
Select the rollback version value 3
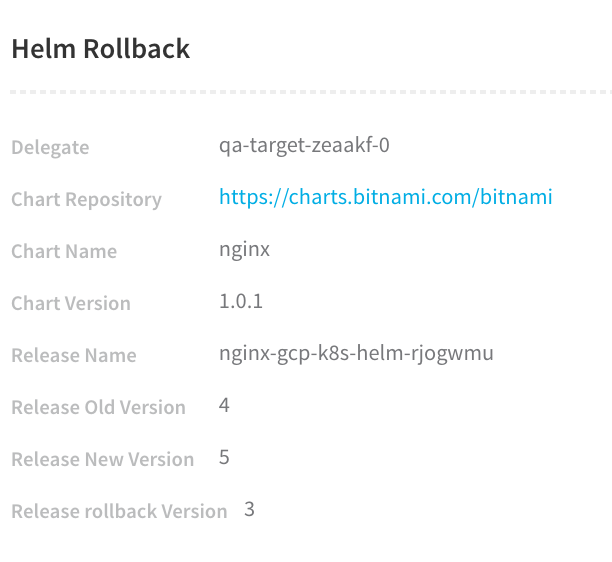coord(249,509)
